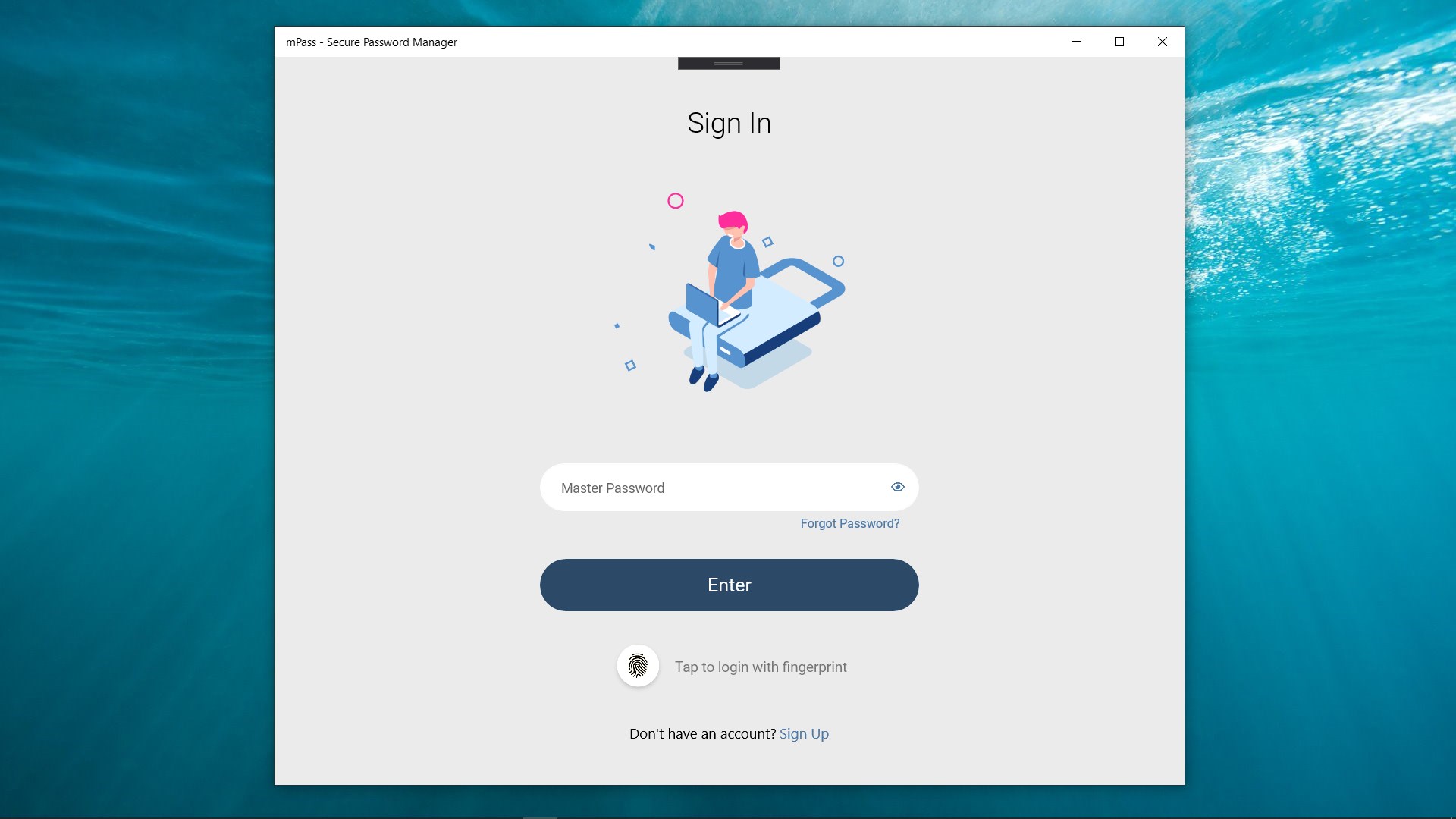This screenshot has width=1456, height=819.
Task: Click the dark blue Enter button
Action: tap(729, 585)
